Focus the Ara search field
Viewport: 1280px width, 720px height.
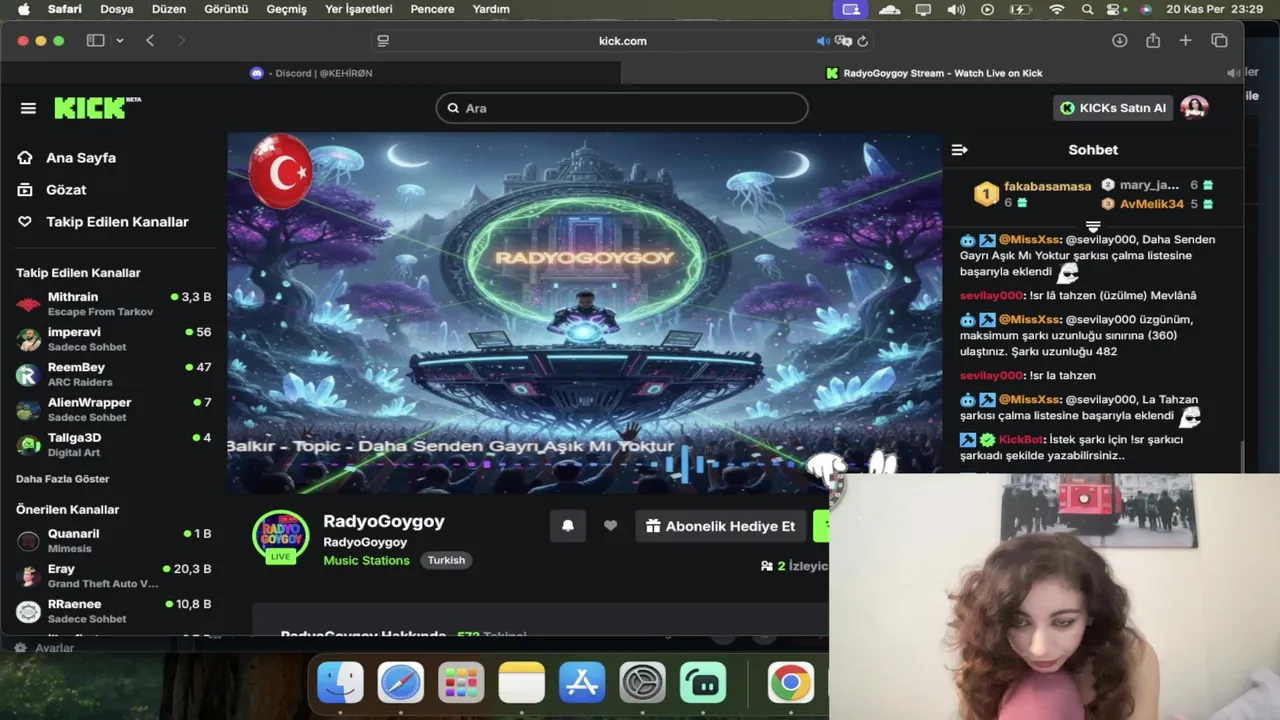(621, 108)
